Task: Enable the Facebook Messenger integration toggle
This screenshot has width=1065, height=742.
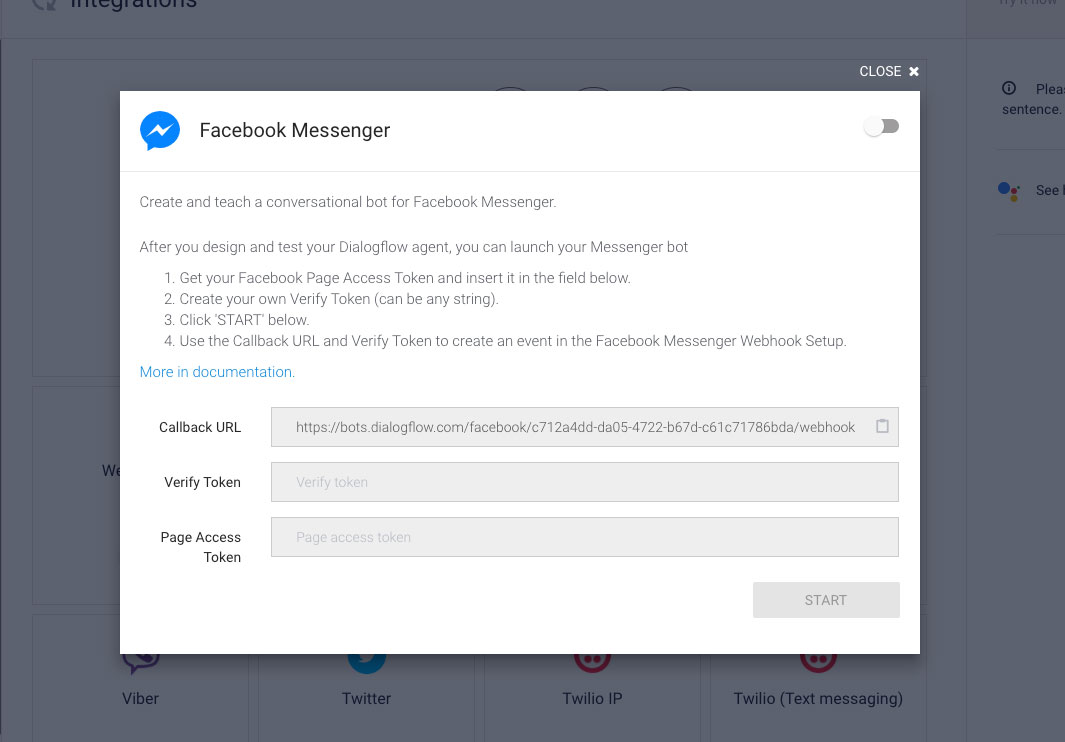Action: tap(882, 126)
